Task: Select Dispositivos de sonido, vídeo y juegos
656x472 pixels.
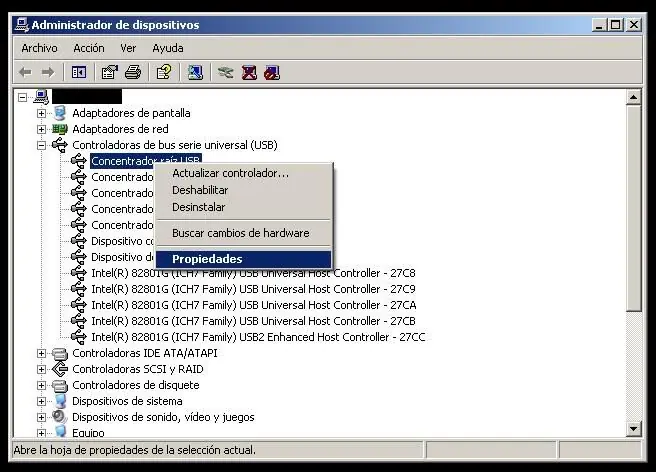Action: (x=163, y=417)
